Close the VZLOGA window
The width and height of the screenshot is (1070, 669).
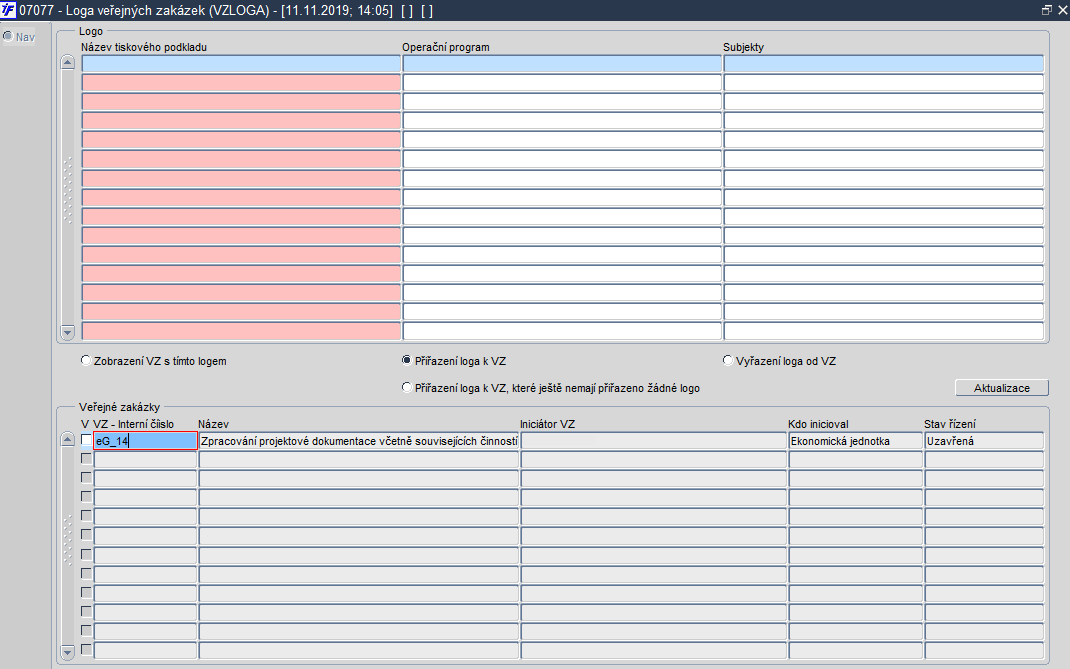[x=1062, y=10]
